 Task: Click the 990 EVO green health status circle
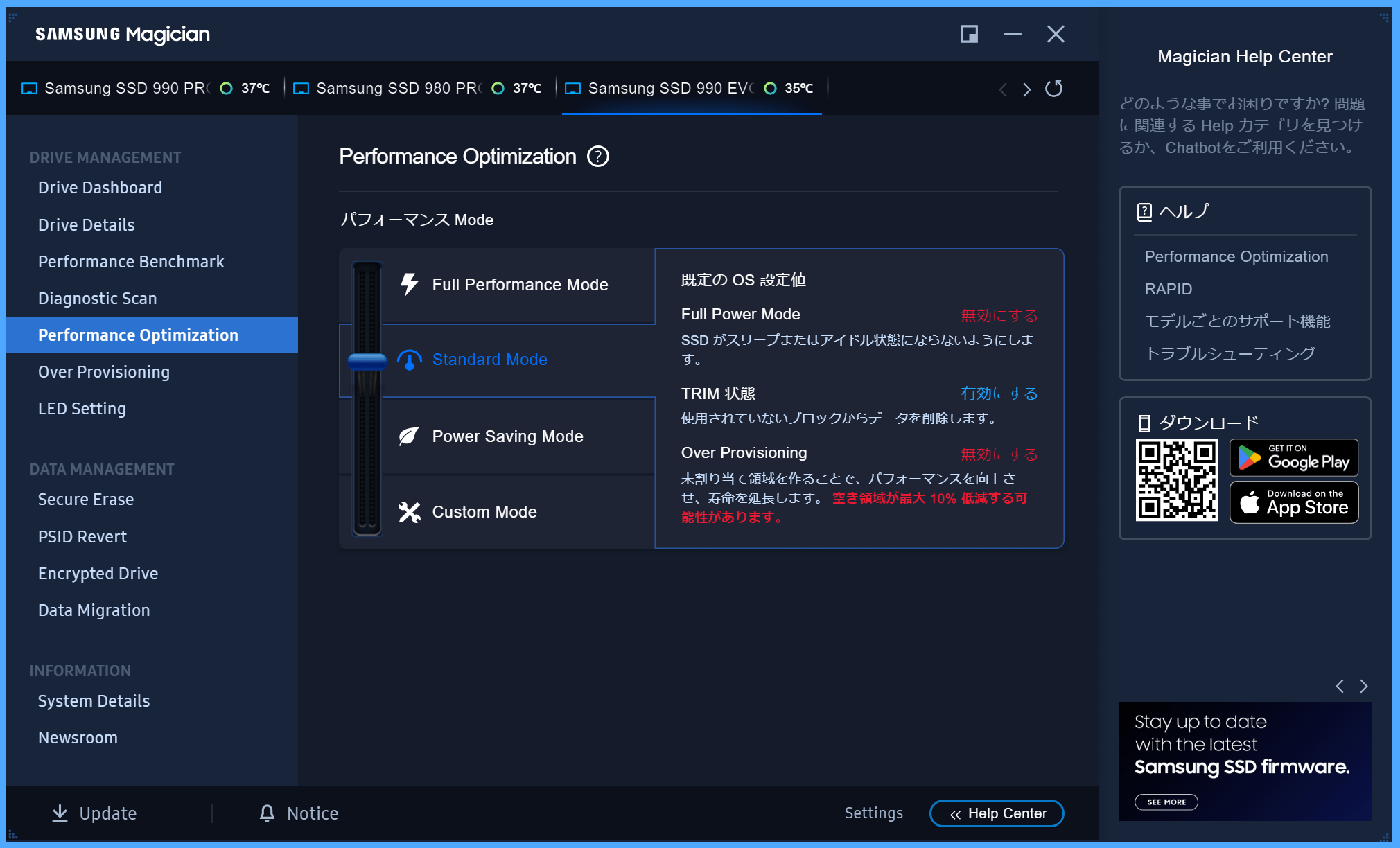770,88
